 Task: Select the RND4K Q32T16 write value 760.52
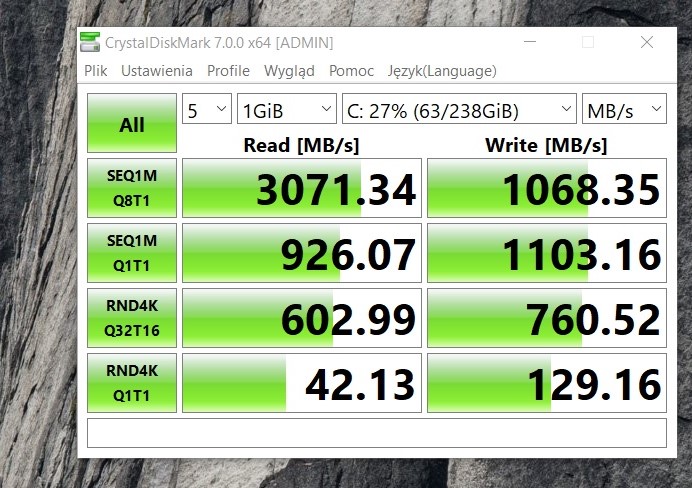tap(547, 318)
